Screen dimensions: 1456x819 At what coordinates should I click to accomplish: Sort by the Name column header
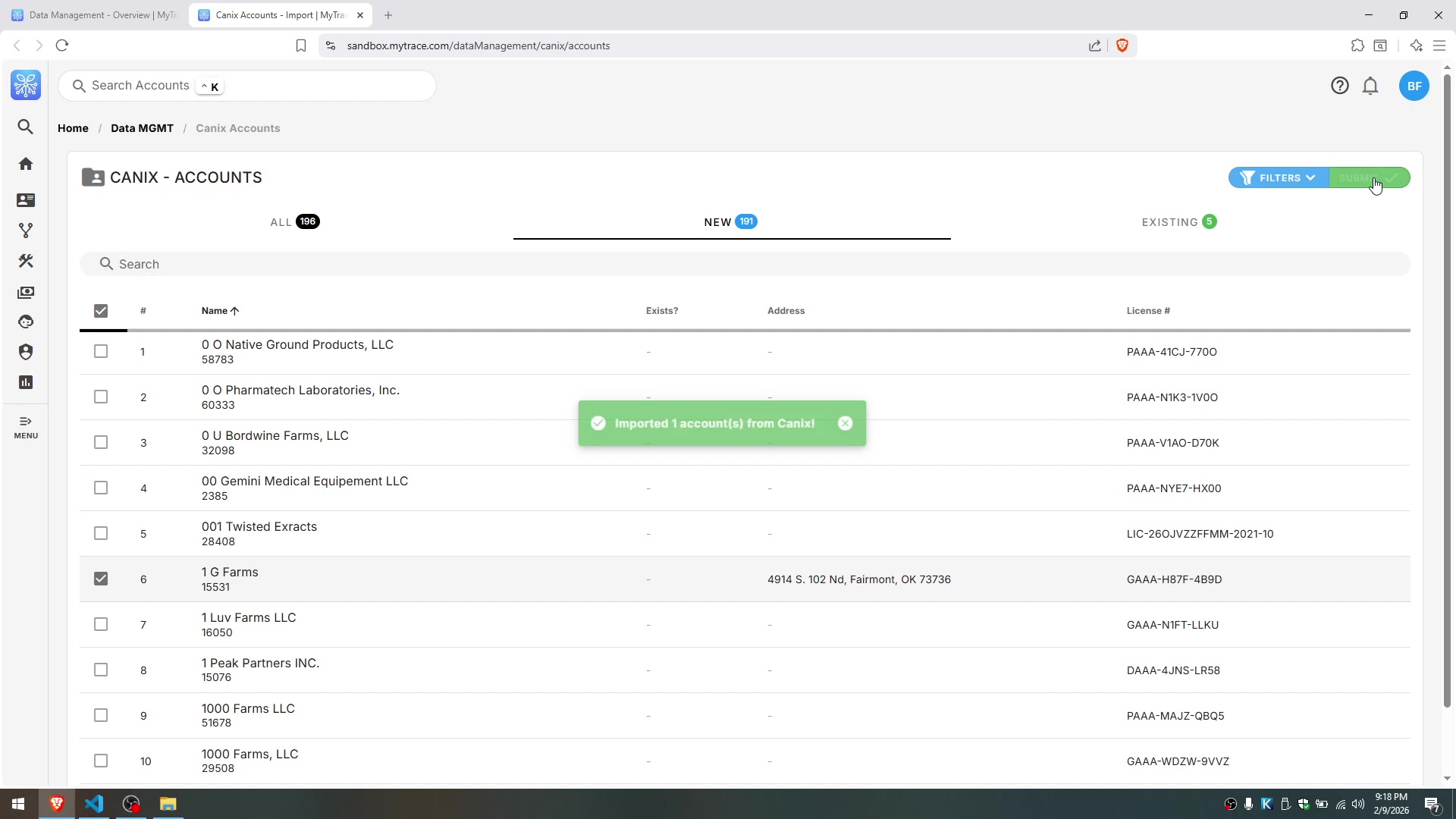click(215, 311)
